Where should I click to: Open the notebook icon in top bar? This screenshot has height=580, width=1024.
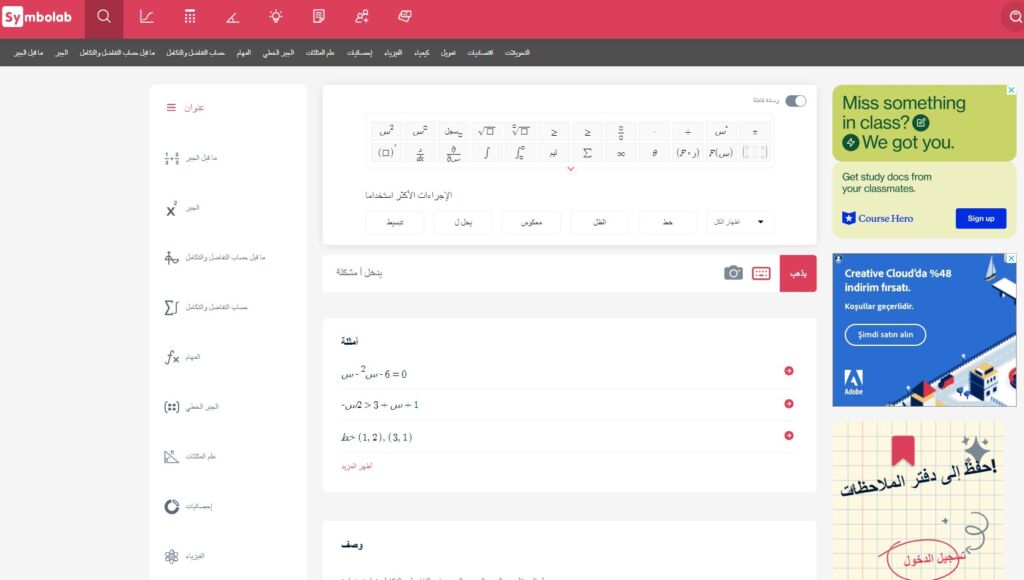319,17
